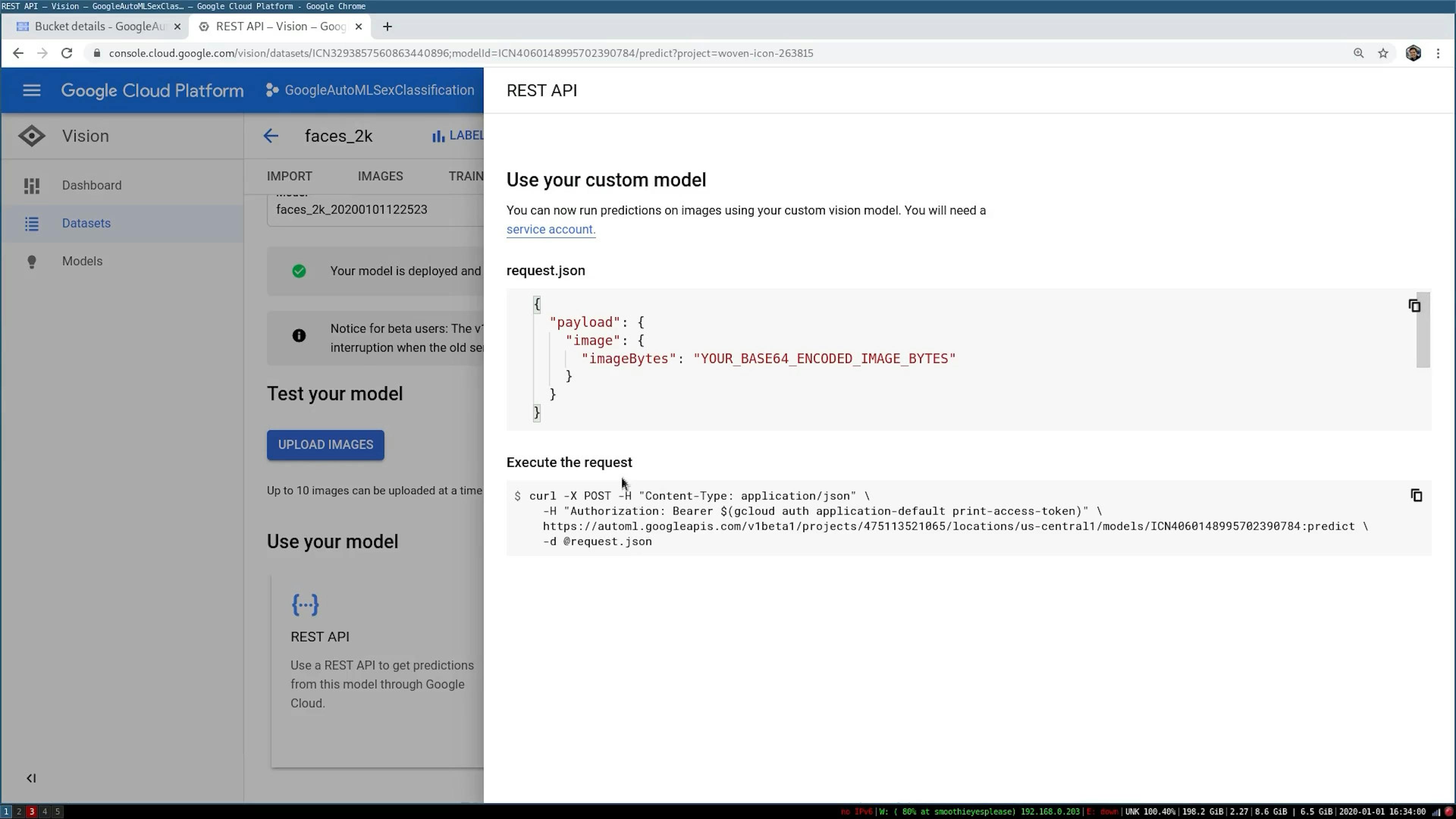Open the model selector faces_2k_20200101122523
The width and height of the screenshot is (1456, 819).
[x=375, y=210]
